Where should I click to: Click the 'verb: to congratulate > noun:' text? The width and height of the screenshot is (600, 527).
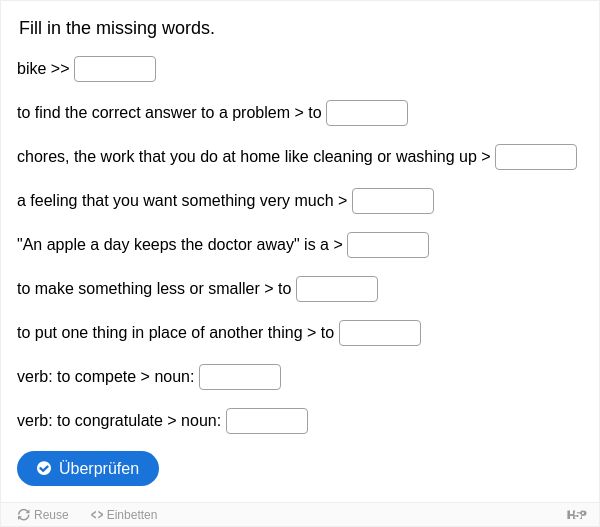(x=119, y=421)
